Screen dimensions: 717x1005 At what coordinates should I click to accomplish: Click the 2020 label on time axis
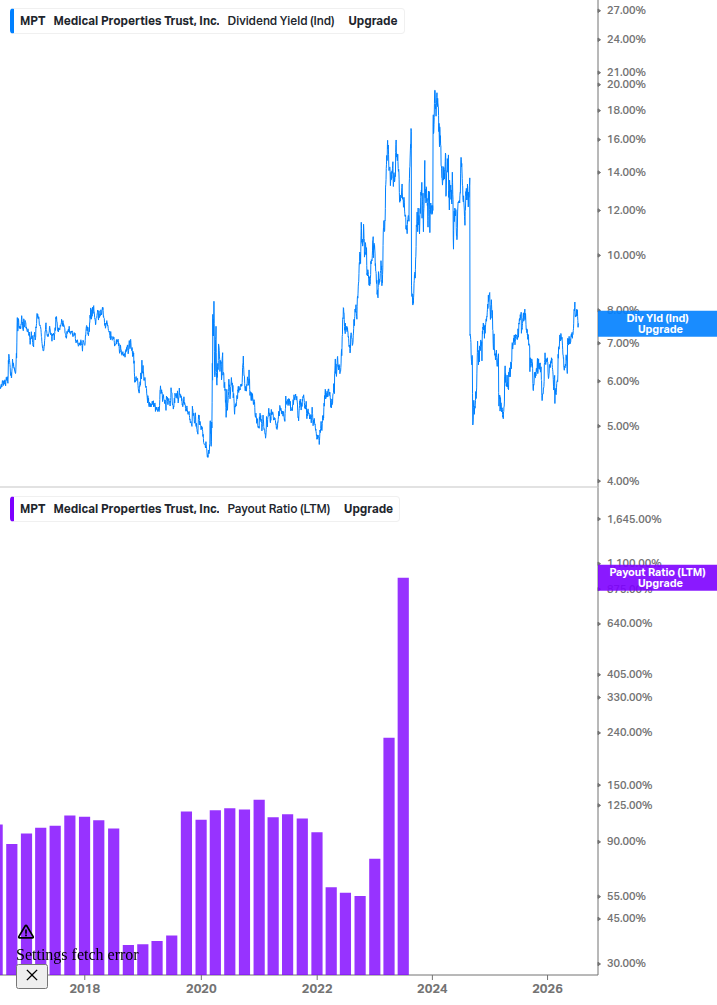point(201,989)
